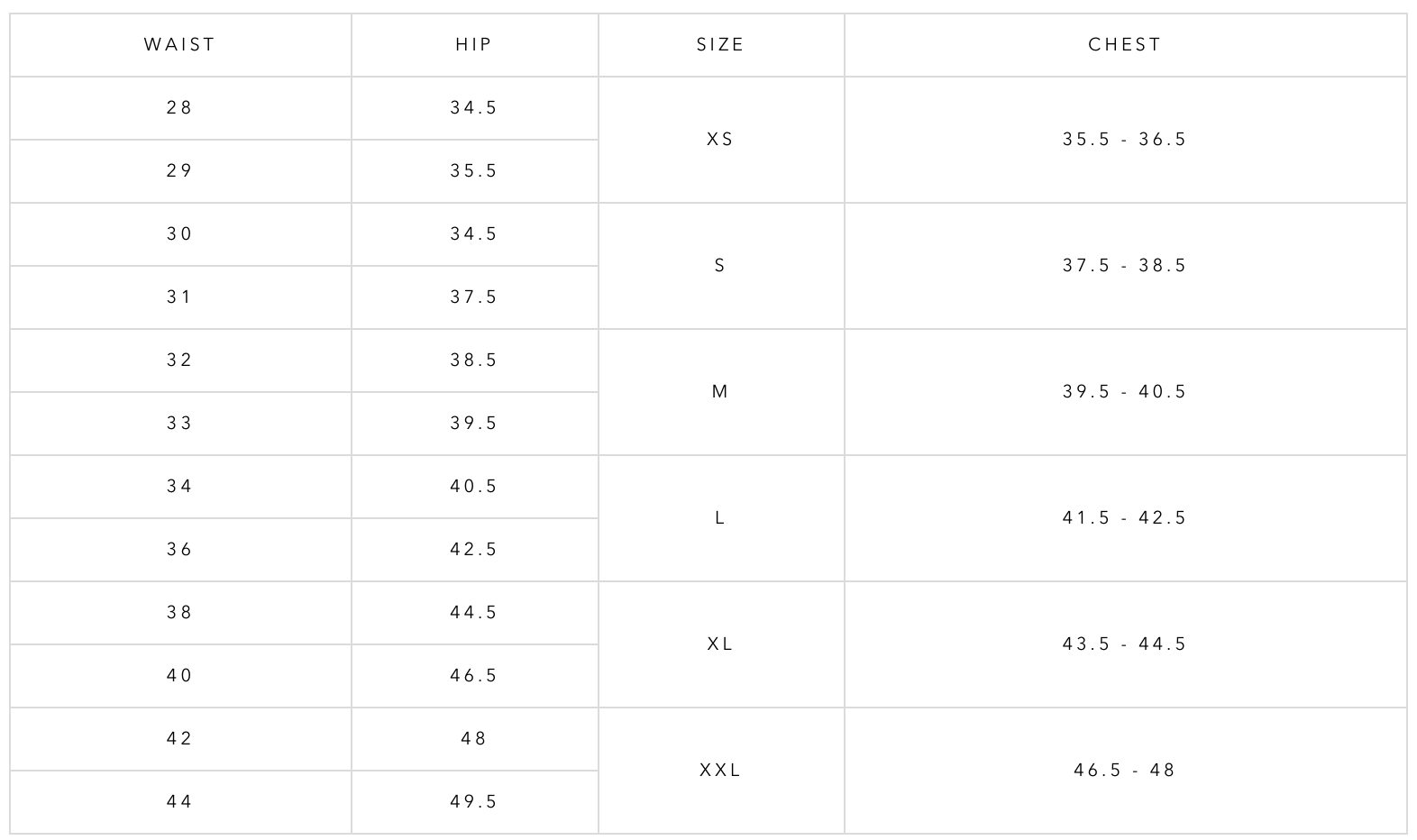1417x840 pixels.
Task: Click waist value 28
Action: pos(179,108)
